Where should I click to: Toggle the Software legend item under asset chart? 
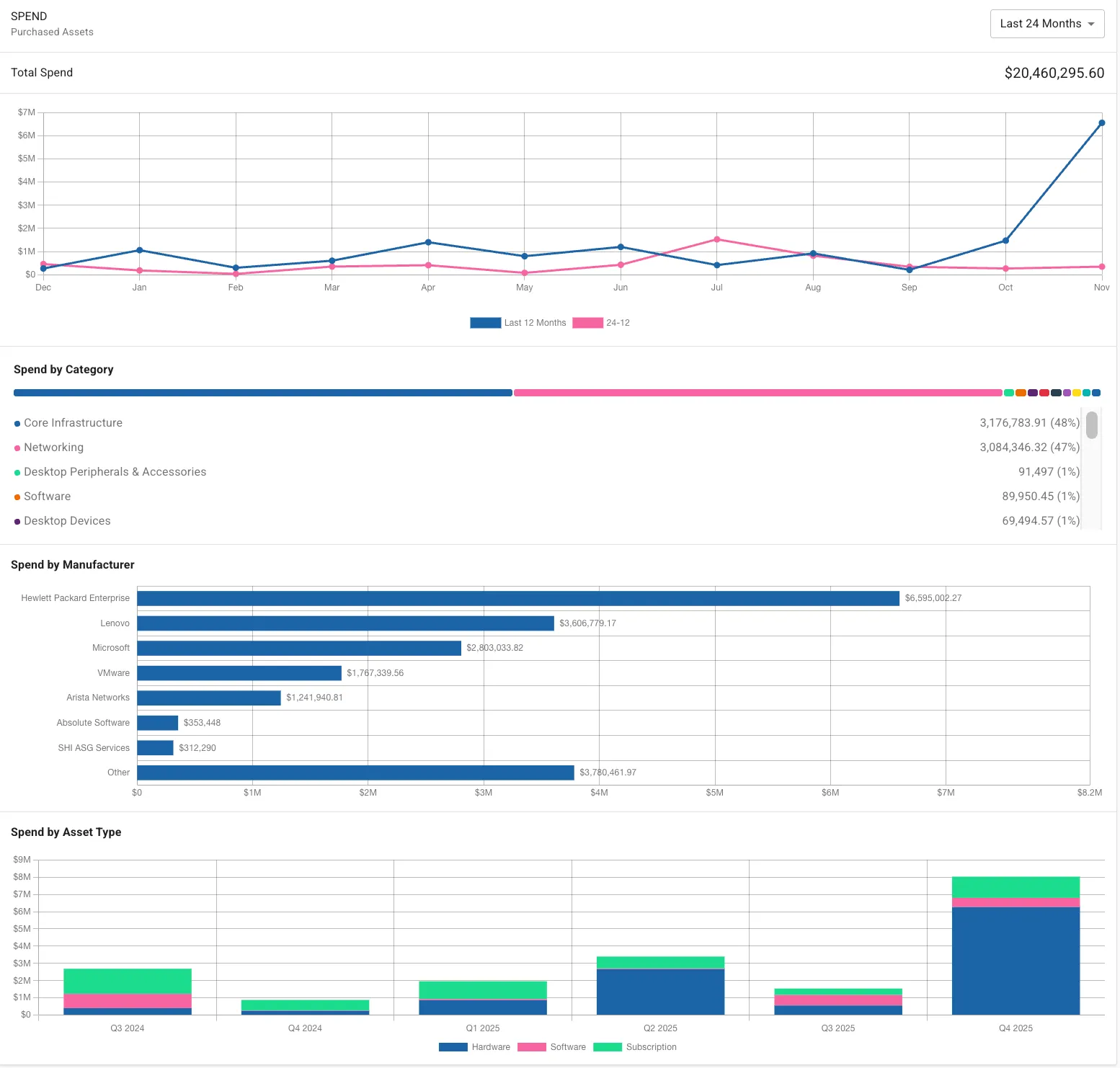pos(551,1047)
